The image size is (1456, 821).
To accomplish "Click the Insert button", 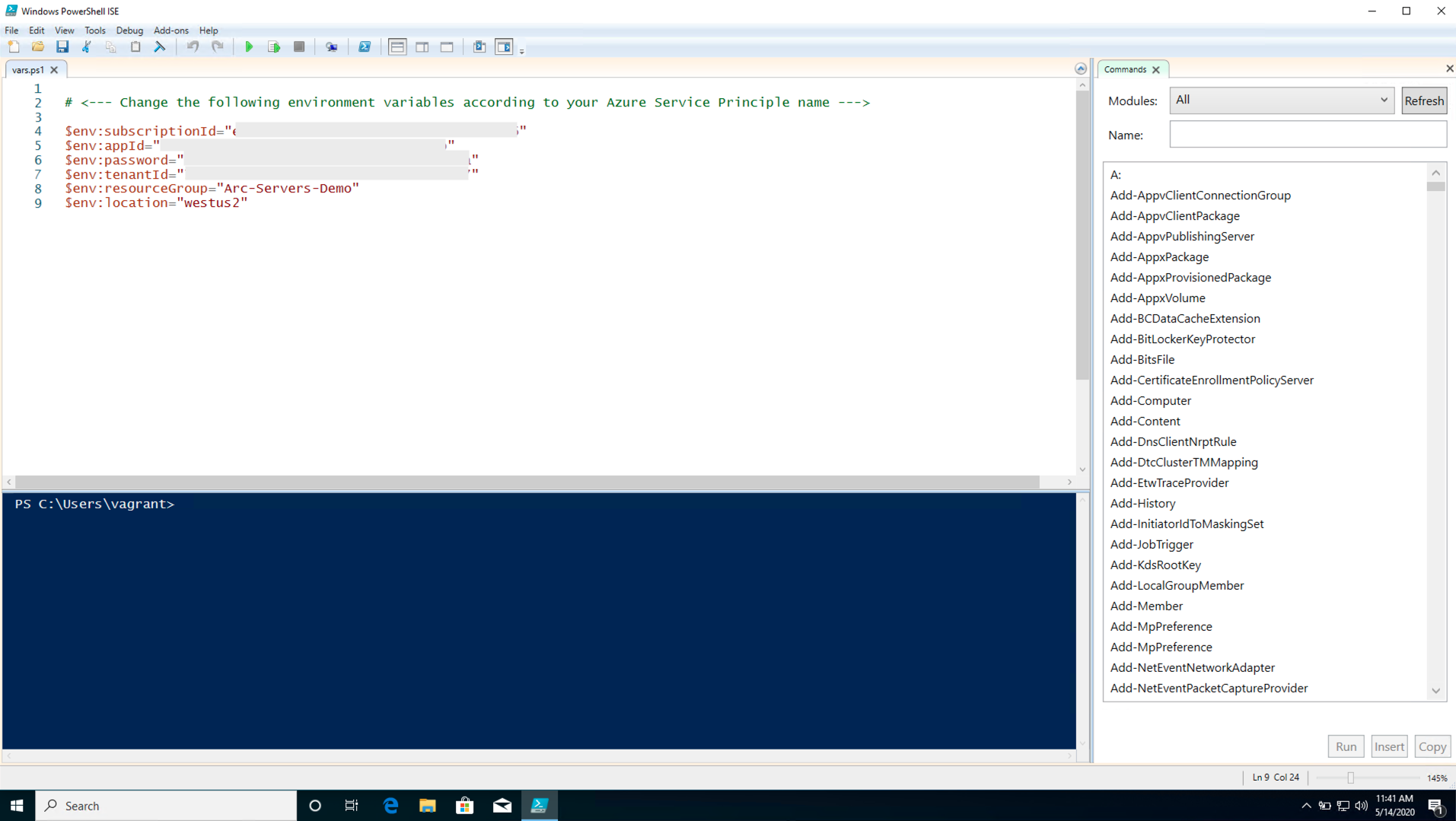I will [x=1389, y=746].
